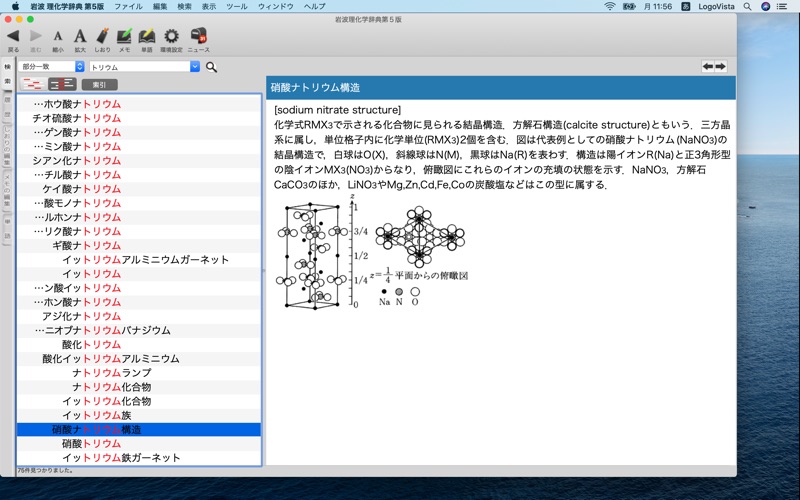Select the ナトリウムランプ result
Screen dimensions: 800x500
[x=139, y=373]
